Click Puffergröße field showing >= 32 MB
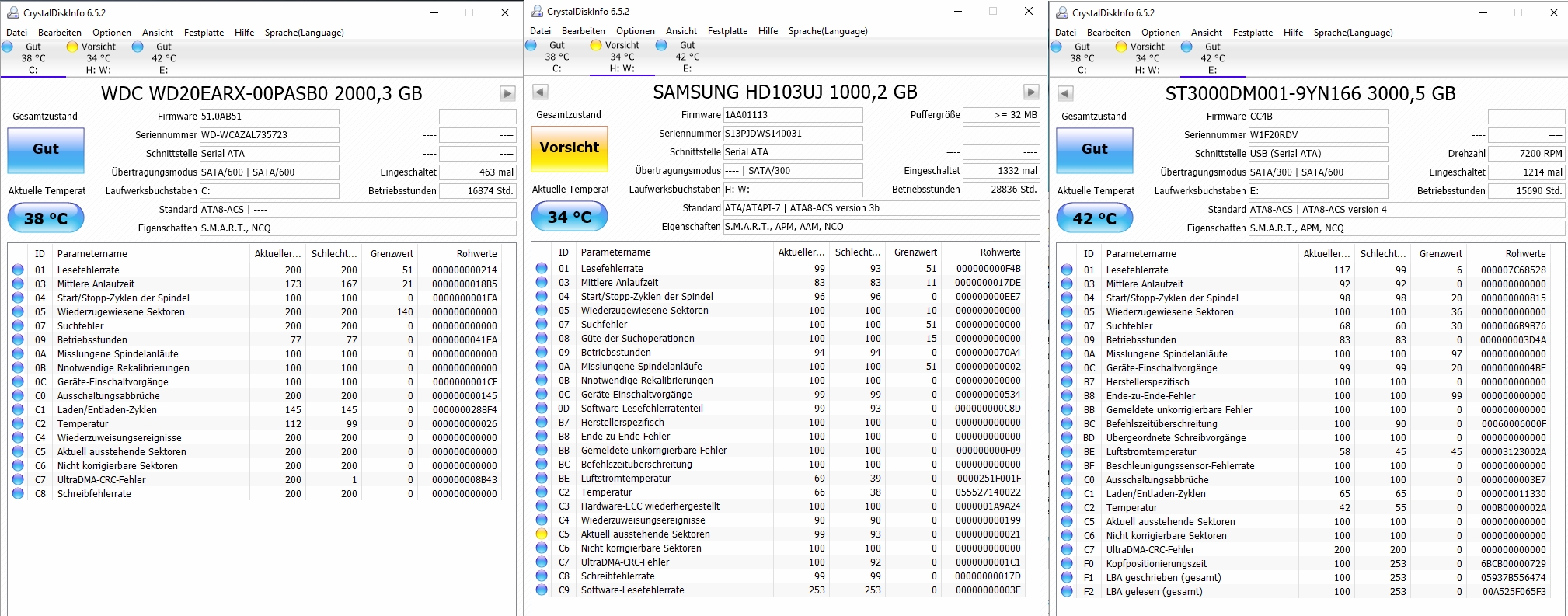This screenshot has width=1568, height=616. click(1002, 115)
